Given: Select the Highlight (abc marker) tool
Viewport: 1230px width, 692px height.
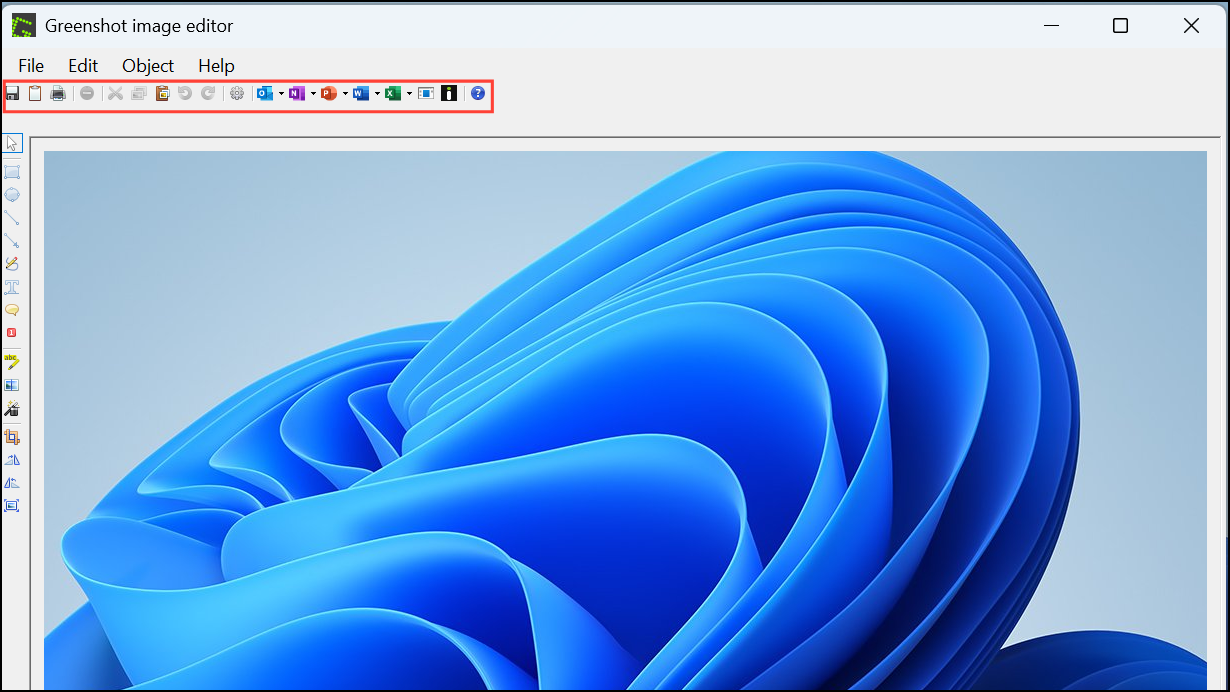Looking at the screenshot, I should (12, 361).
